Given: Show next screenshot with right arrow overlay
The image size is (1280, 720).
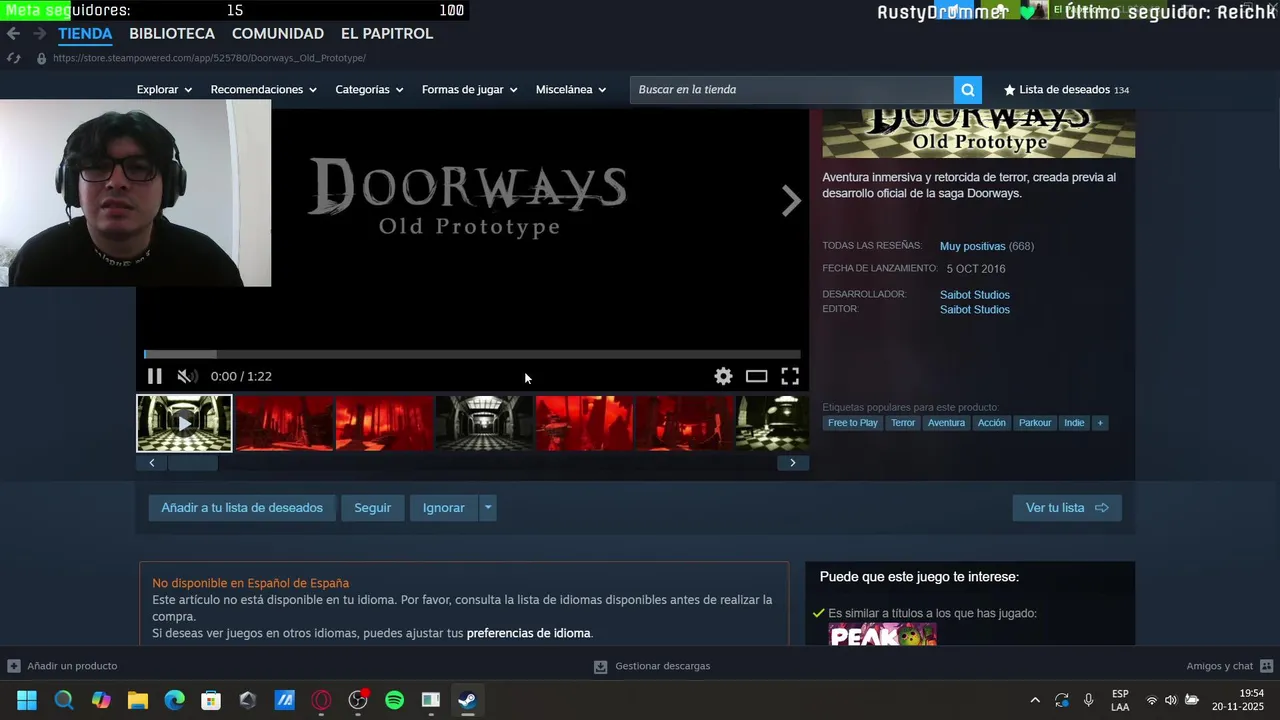Looking at the screenshot, I should 791,201.
